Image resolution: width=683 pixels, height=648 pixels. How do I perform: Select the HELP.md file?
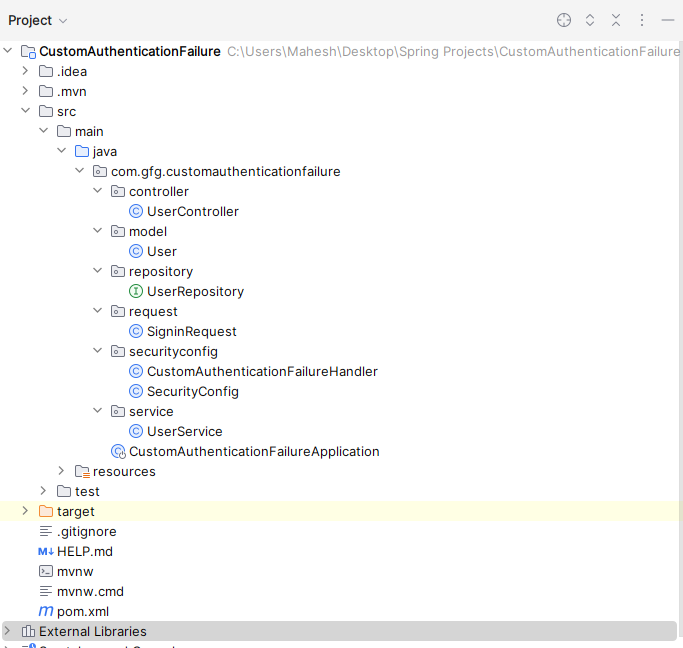[85, 551]
